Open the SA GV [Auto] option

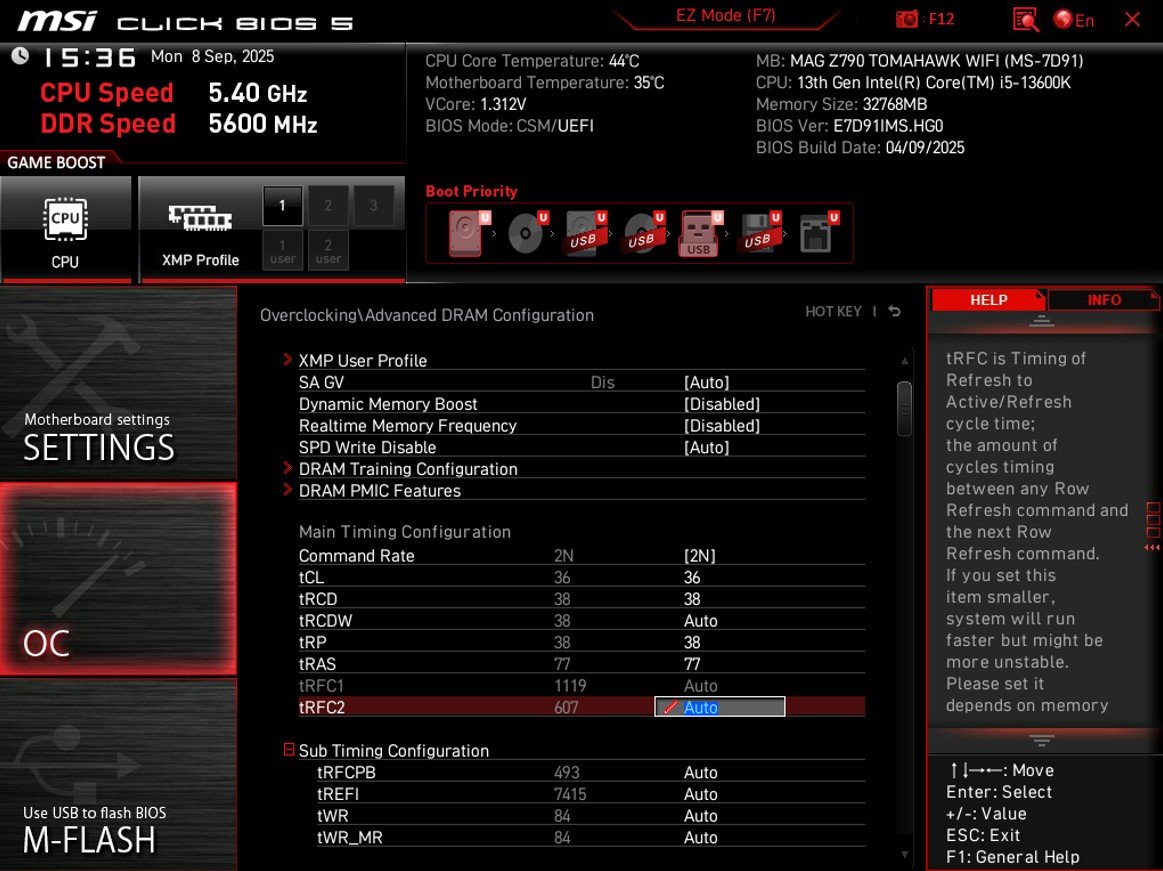point(706,382)
